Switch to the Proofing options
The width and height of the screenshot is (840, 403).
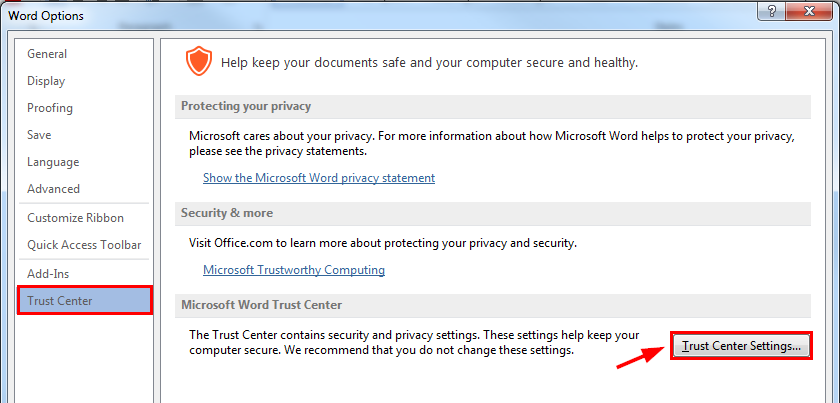coord(50,108)
